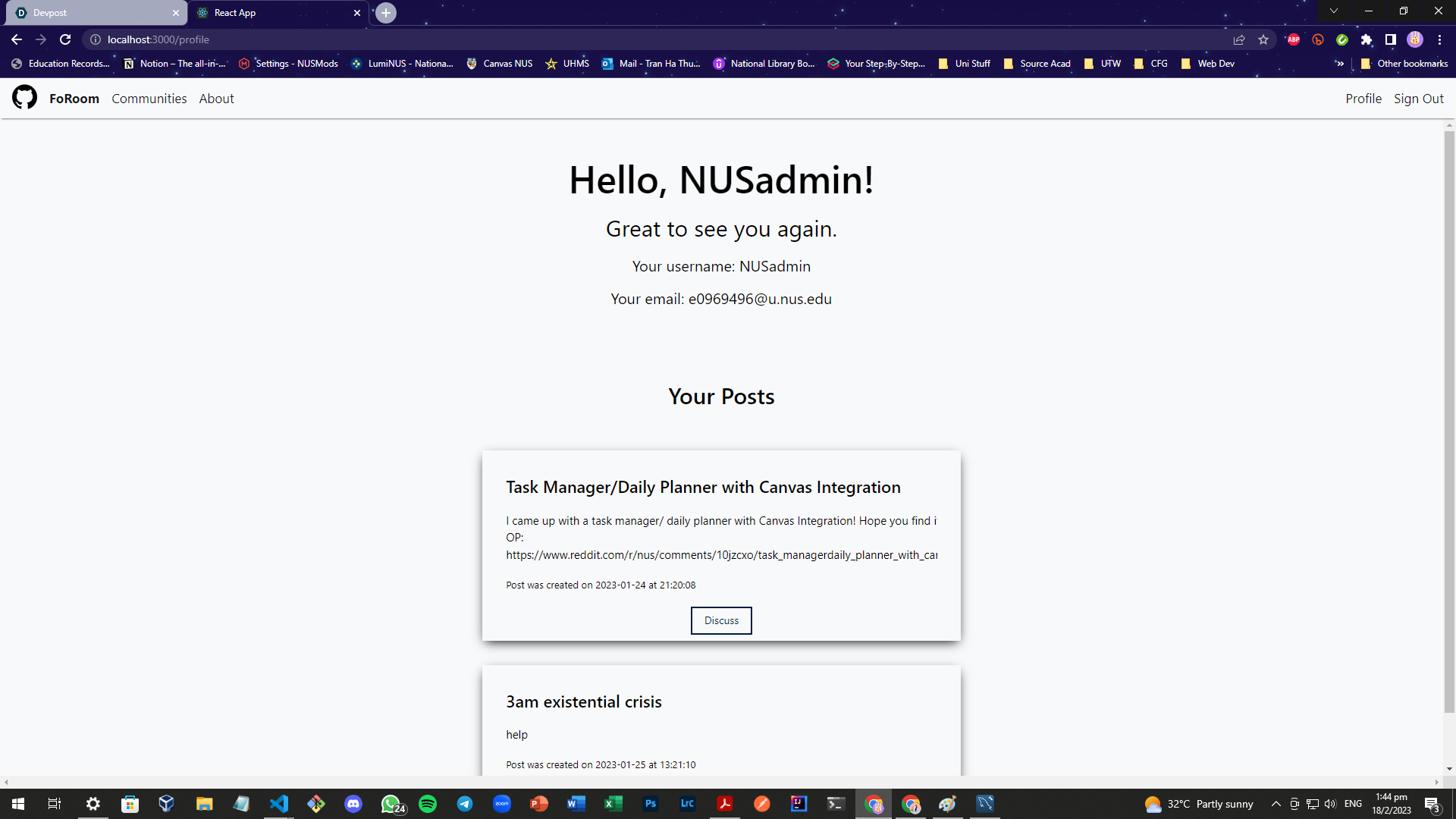Click the AdBlock Plus extension icon
Screen dimensions: 1456x819
[x=1294, y=39]
